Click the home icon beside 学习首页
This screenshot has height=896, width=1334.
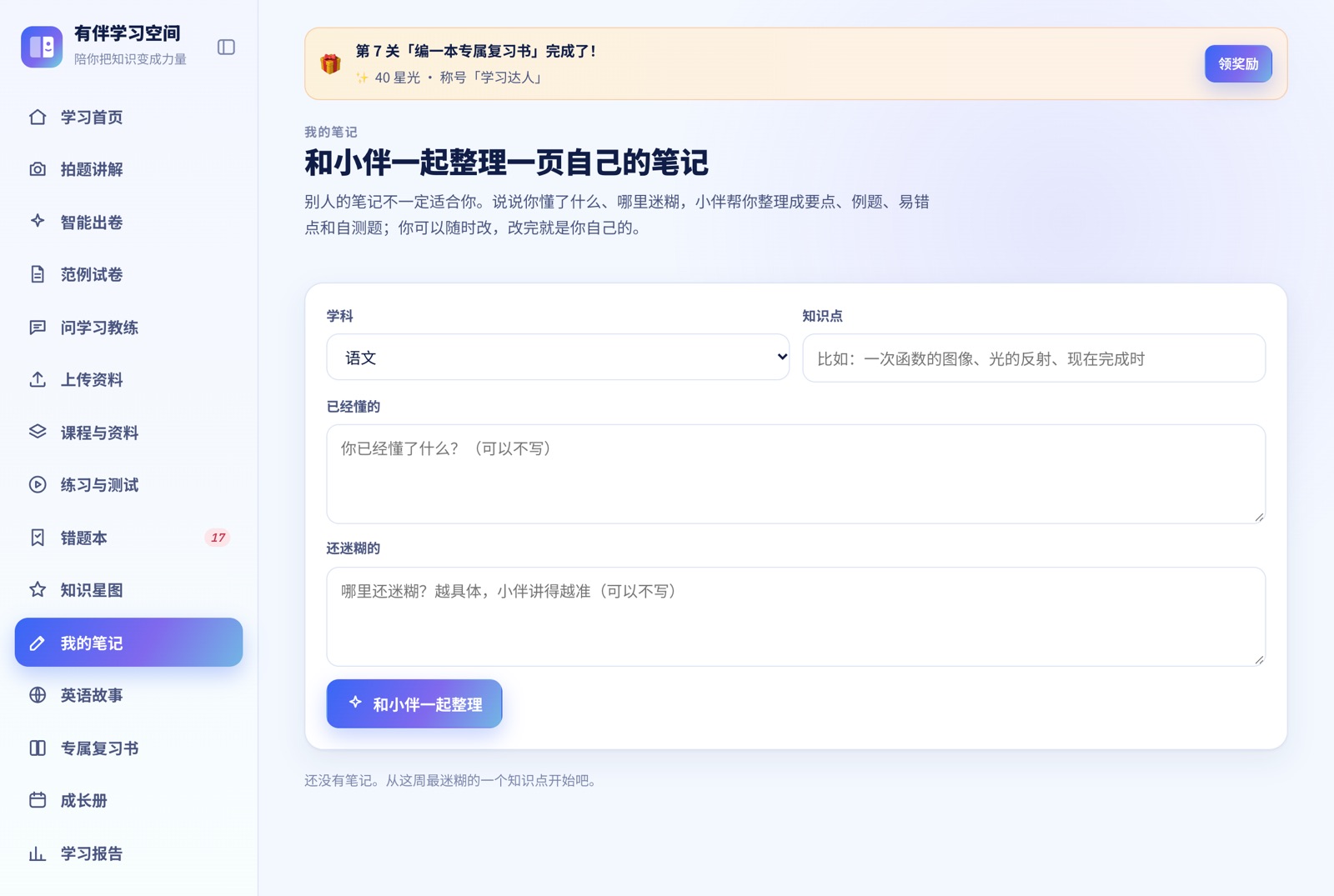coord(38,117)
